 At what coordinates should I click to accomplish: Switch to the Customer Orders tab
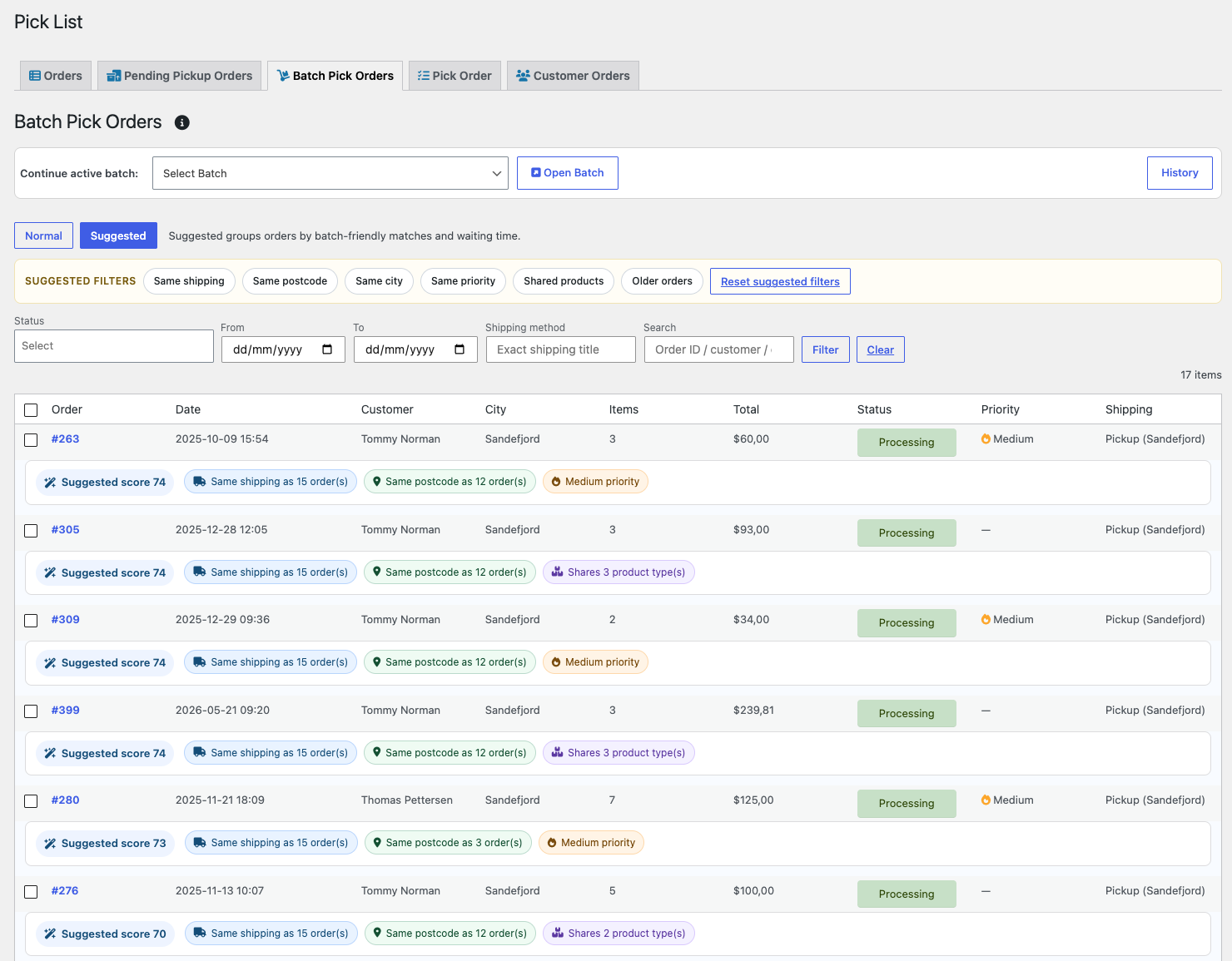(x=573, y=76)
